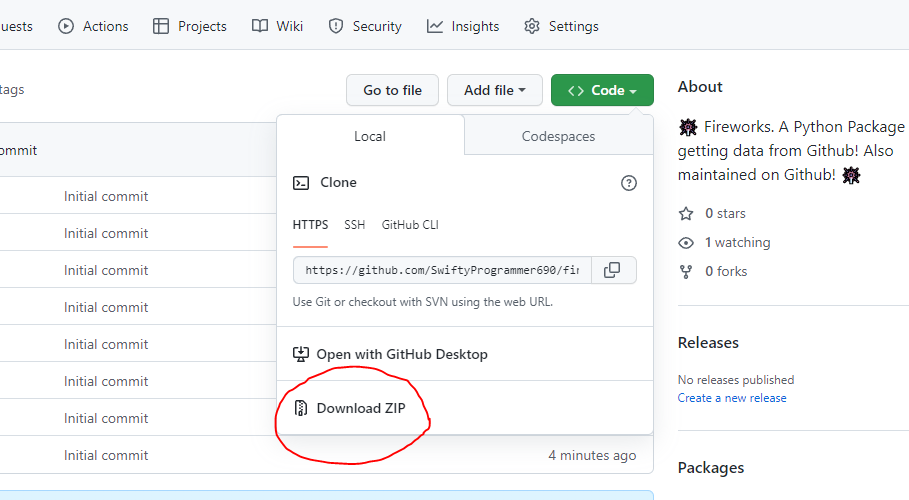Select the Local tab
Image resolution: width=909 pixels, height=500 pixels.
(x=370, y=136)
